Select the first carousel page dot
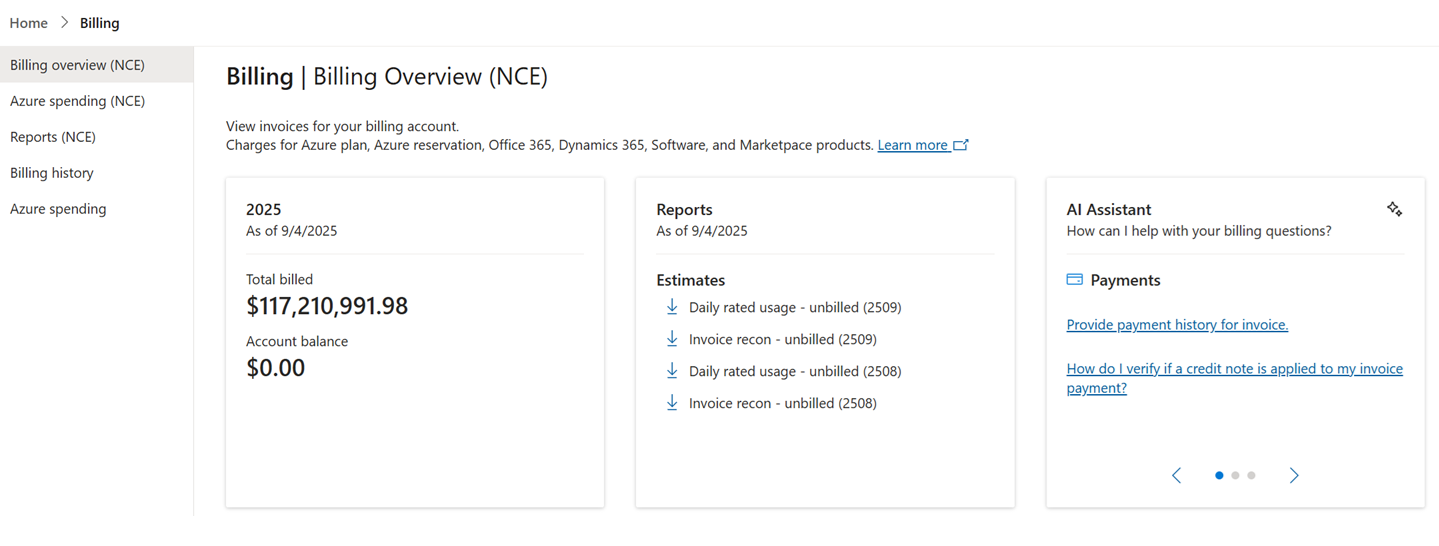Image resolution: width=1439 pixels, height=546 pixels. [1219, 475]
